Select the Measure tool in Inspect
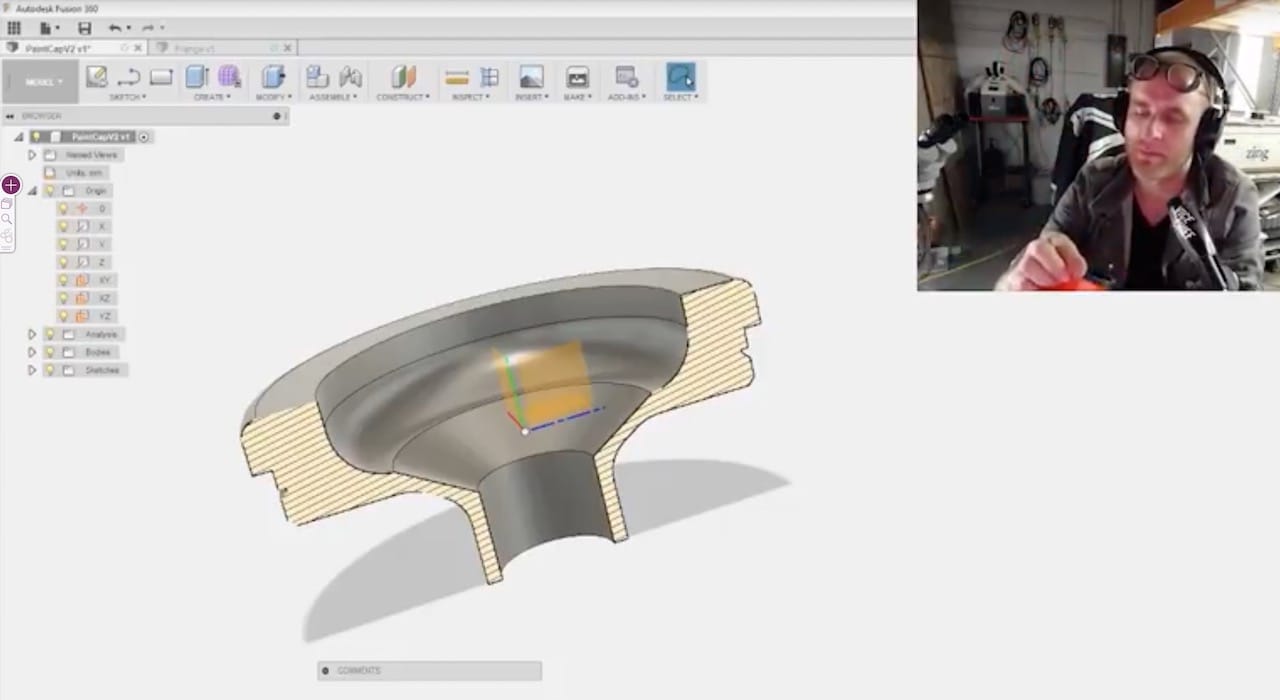The image size is (1280, 700). (x=456, y=77)
